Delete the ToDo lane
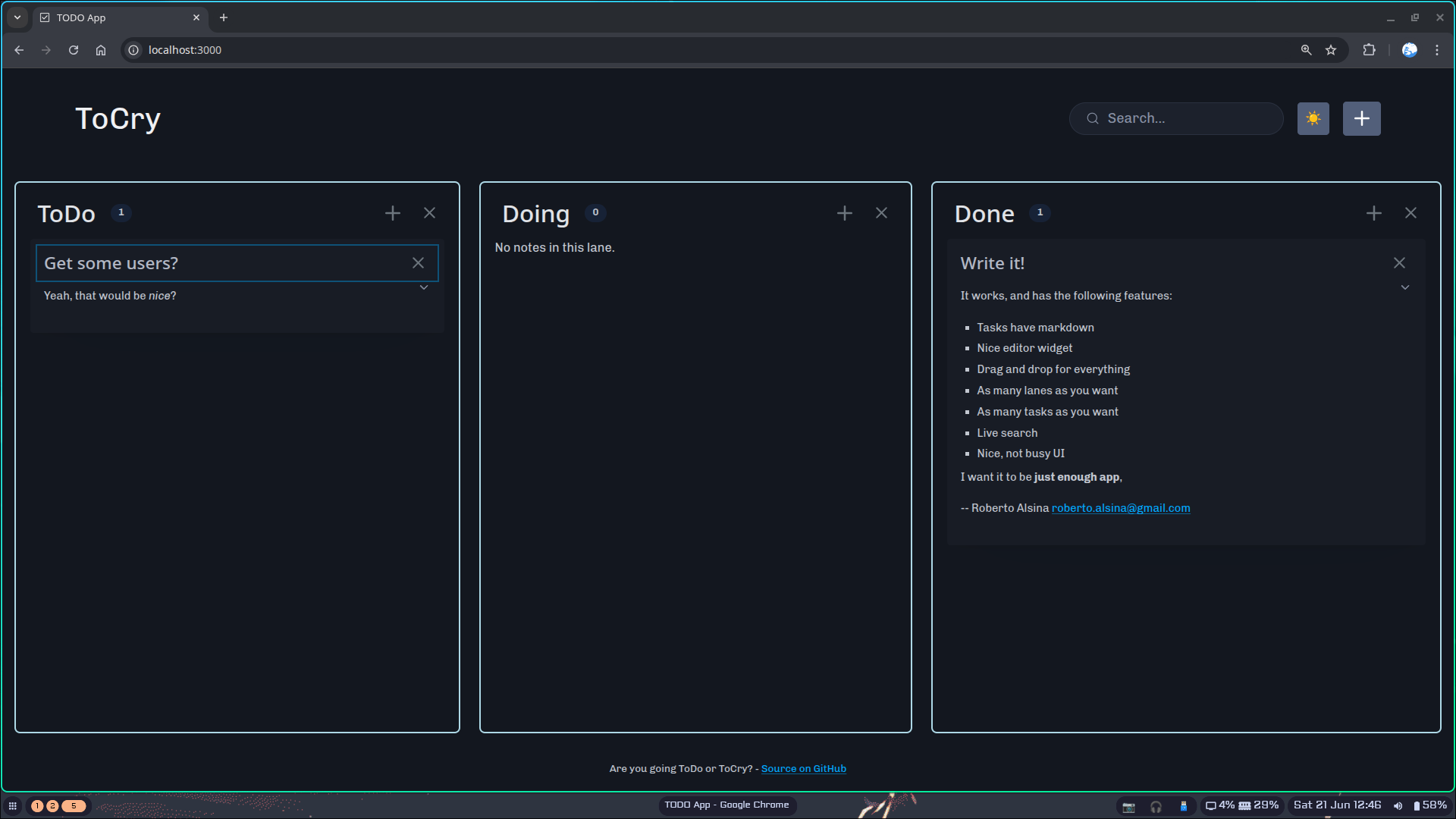The width and height of the screenshot is (1456, 819). click(x=429, y=213)
